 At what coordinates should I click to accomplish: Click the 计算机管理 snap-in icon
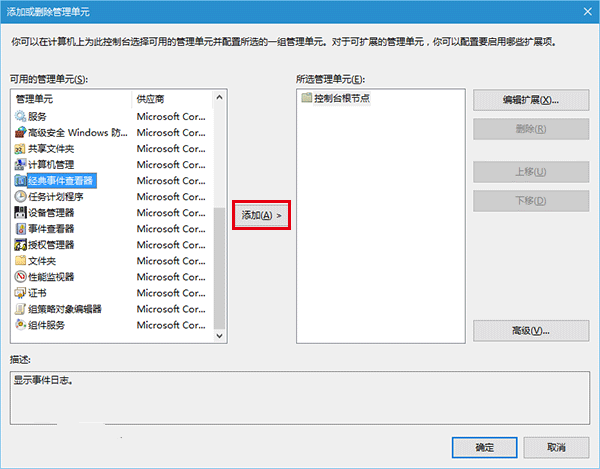(20, 164)
